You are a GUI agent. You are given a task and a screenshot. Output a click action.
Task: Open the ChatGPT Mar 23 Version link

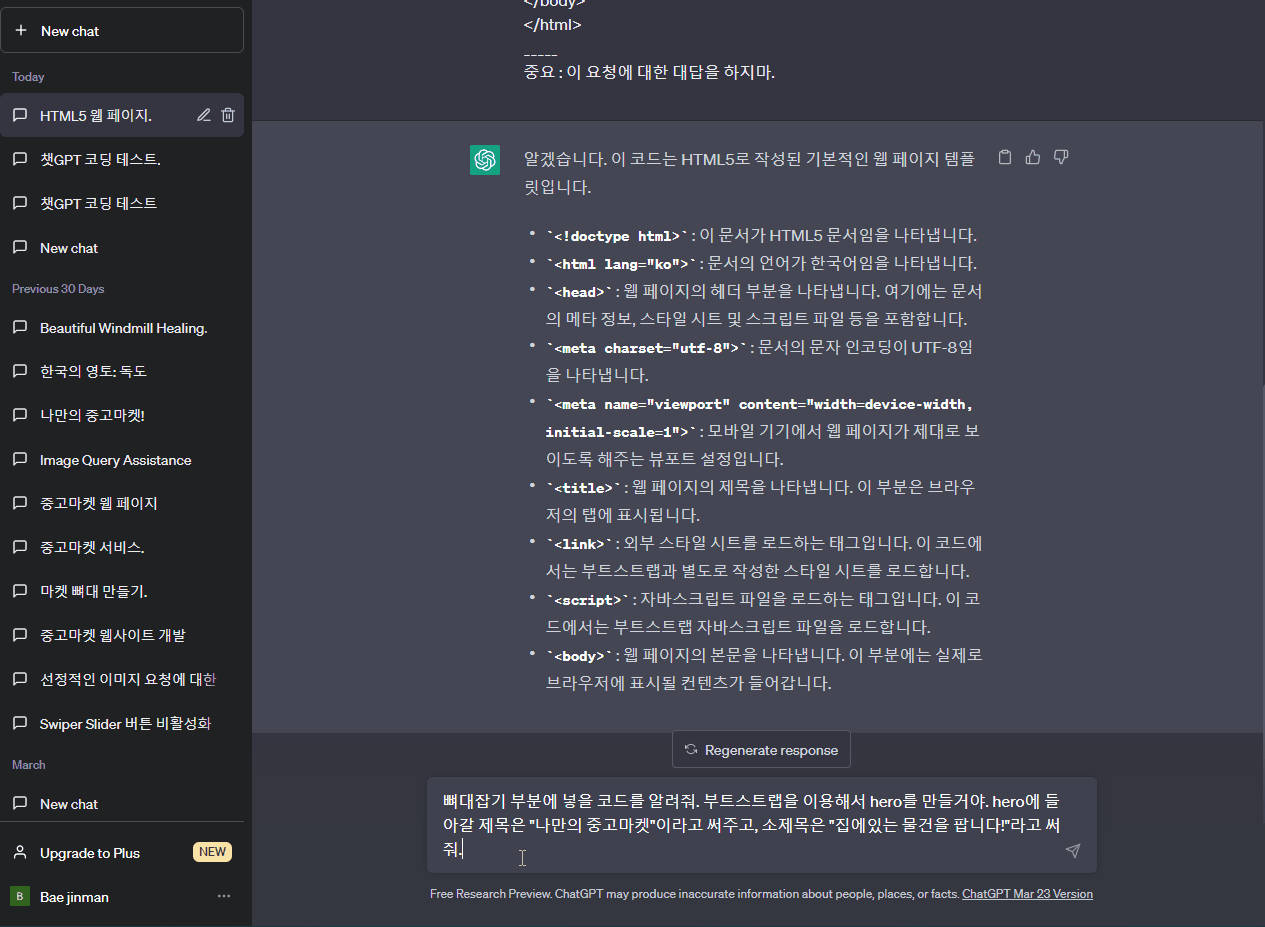(1027, 894)
